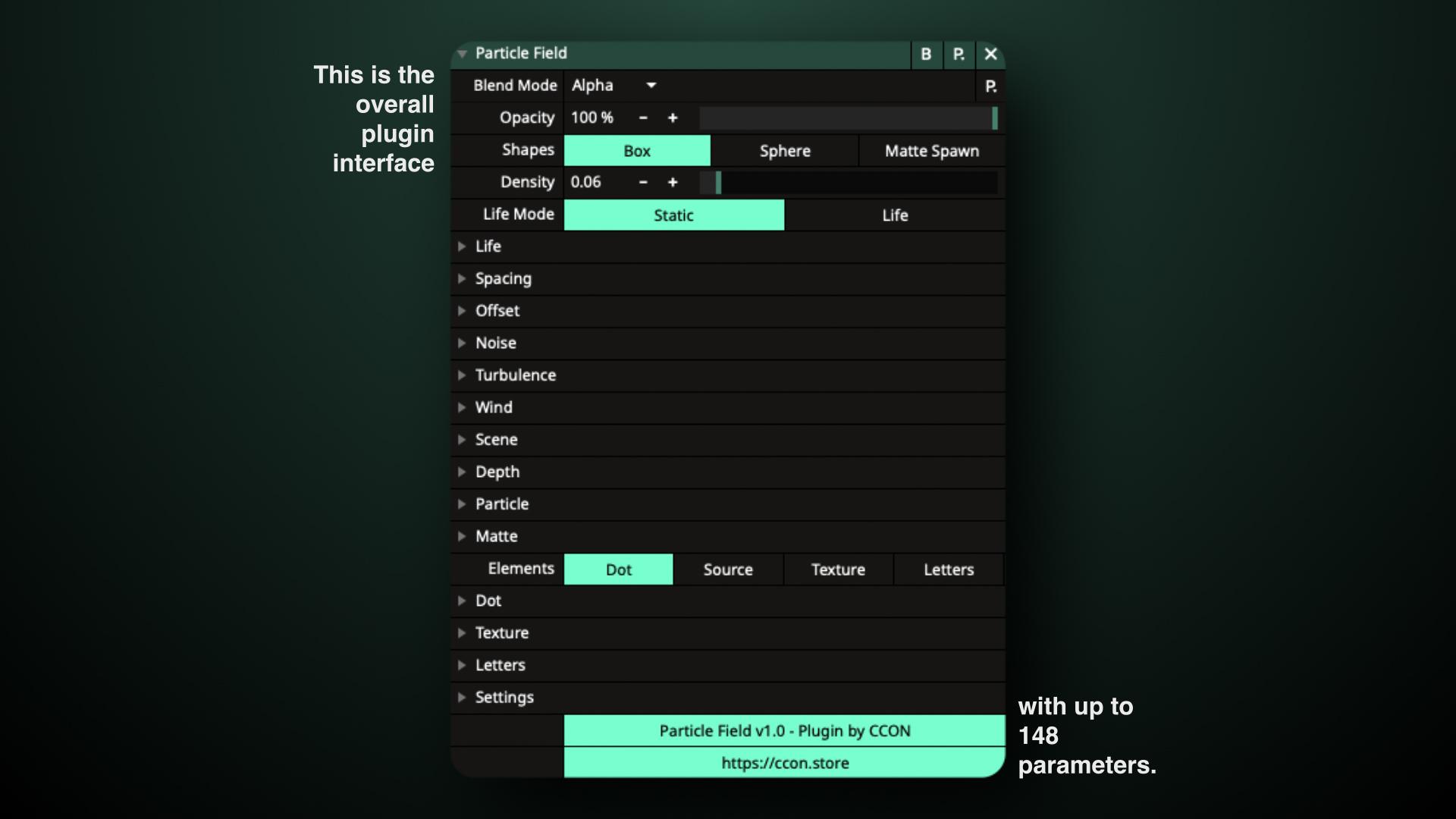Expand the Wind section

point(728,408)
